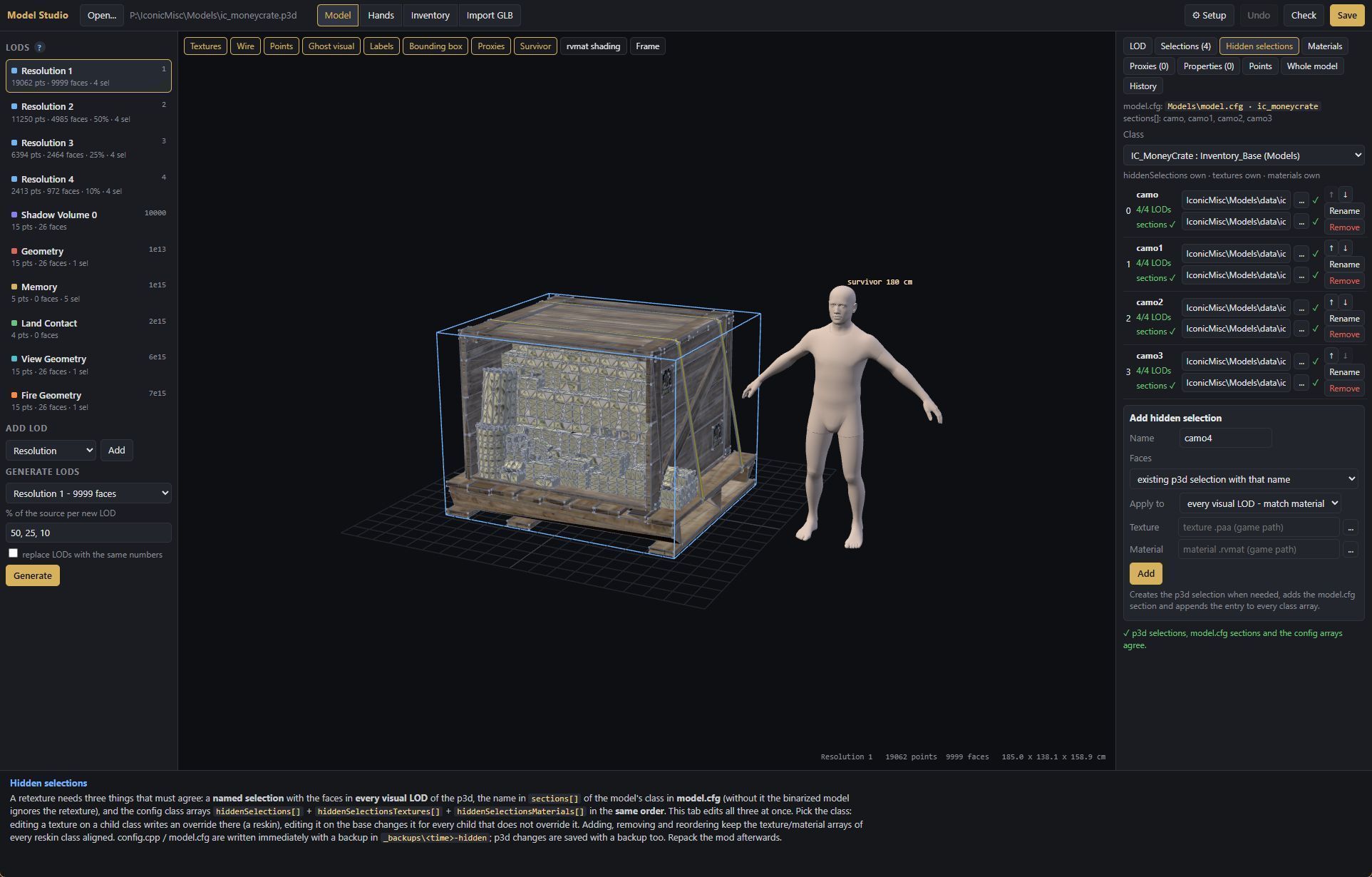Image resolution: width=1372 pixels, height=877 pixels.
Task: Toggle Ghost visual display
Action: click(331, 46)
